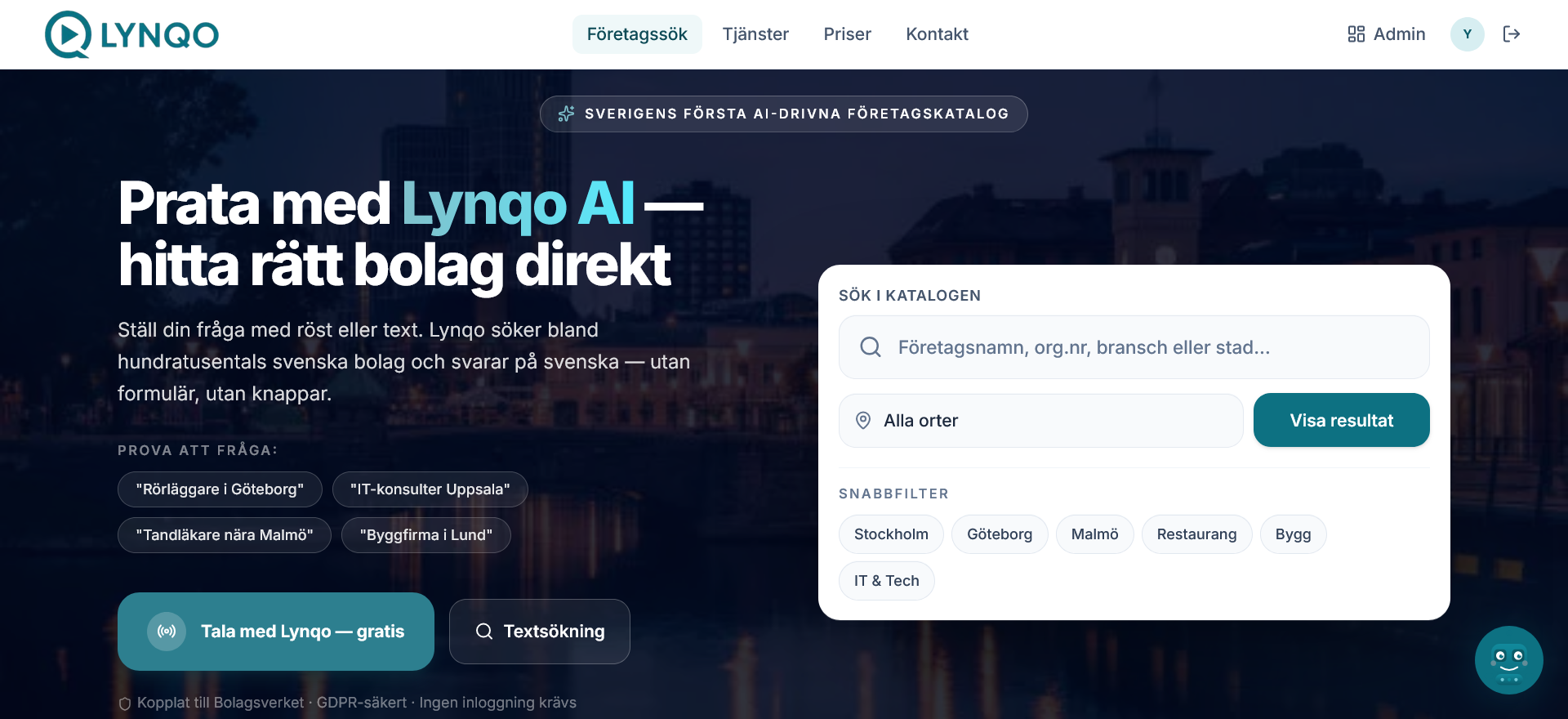The height and width of the screenshot is (719, 1568).
Task: Click the LYNQO logo
Action: coord(131,34)
